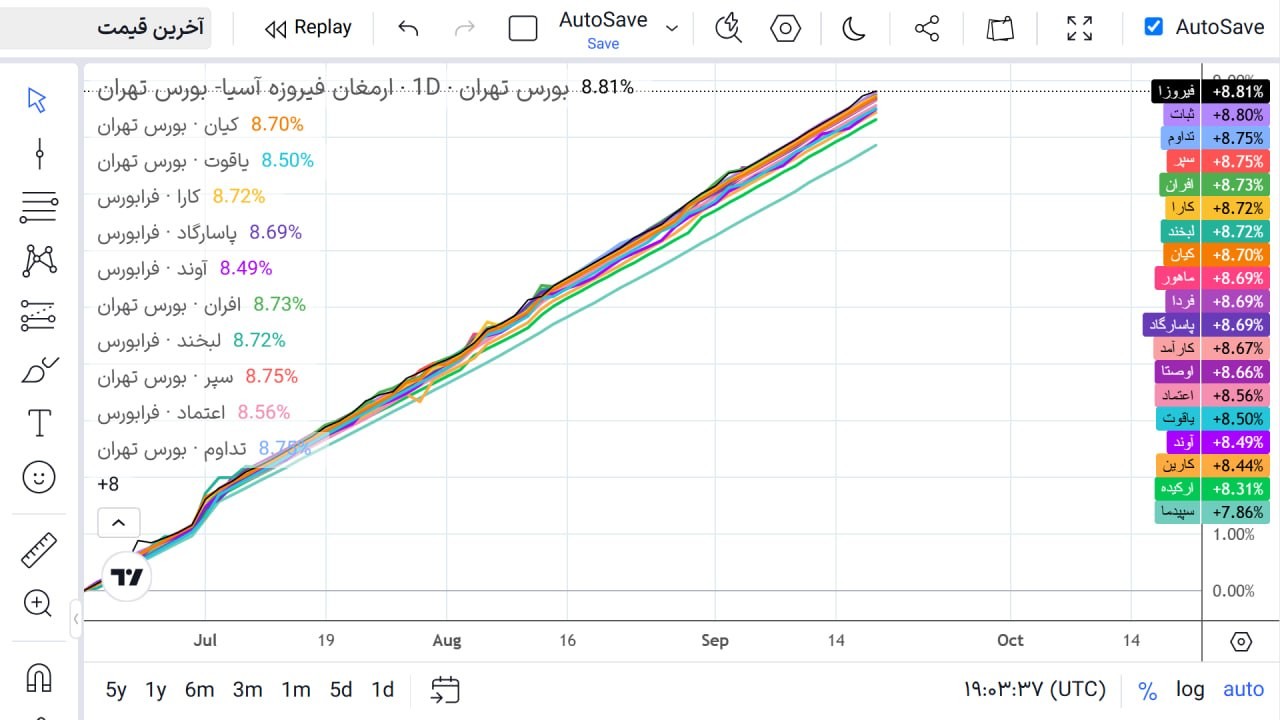Click the TradingView logo button
This screenshot has width=1280, height=720.
[x=127, y=576]
